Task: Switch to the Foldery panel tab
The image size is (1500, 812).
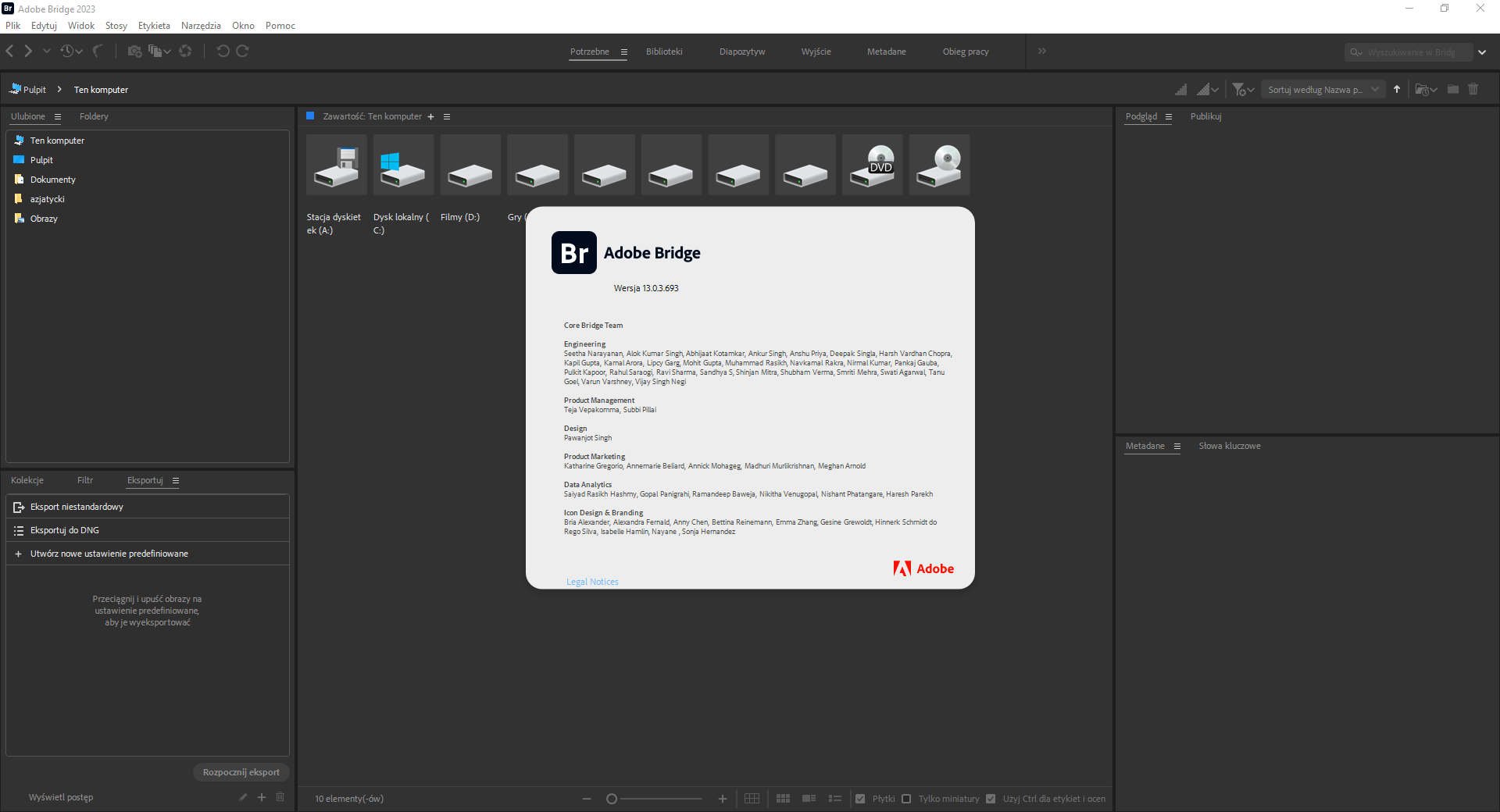Action: pos(94,116)
